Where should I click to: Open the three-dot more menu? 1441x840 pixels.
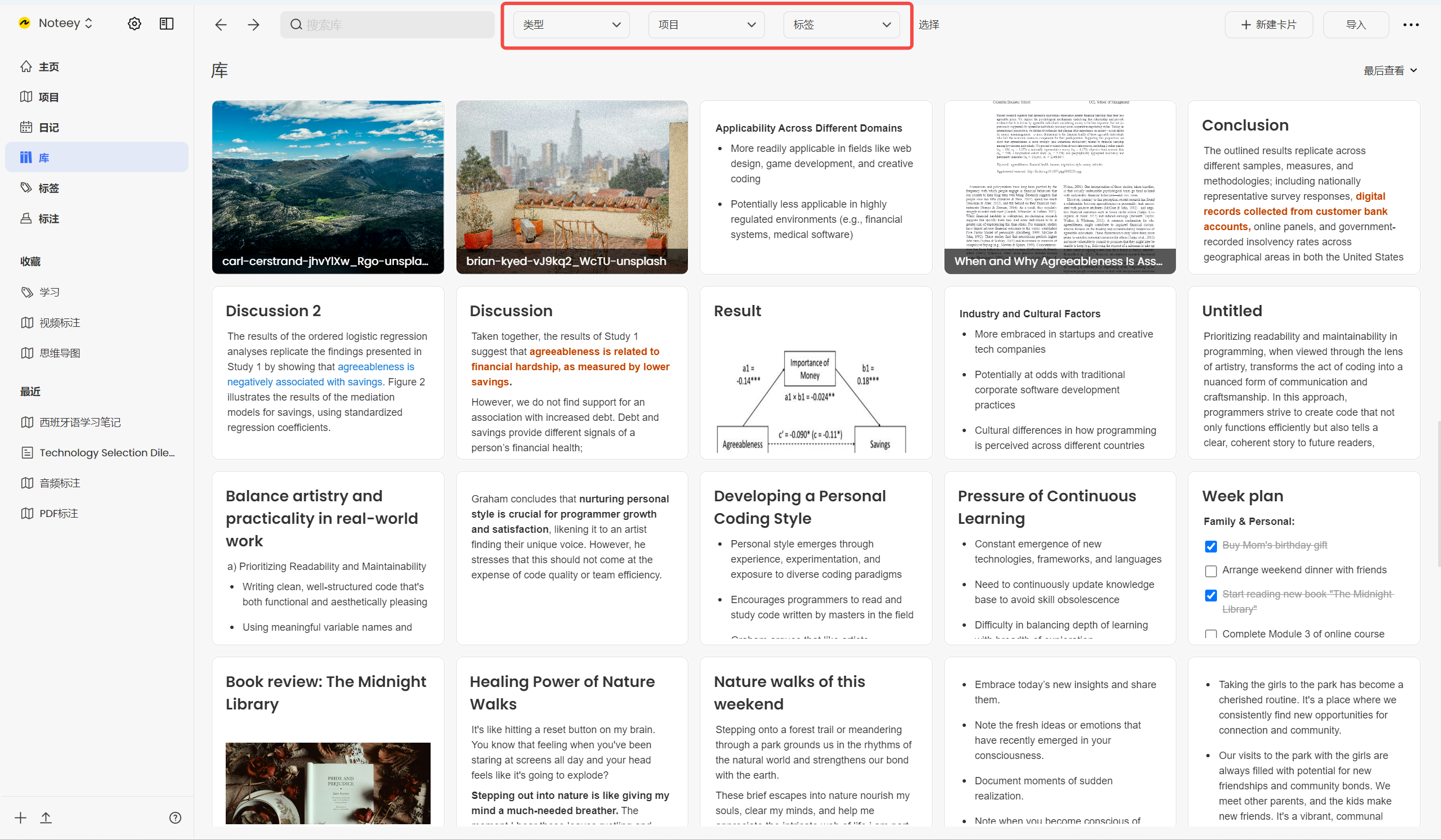pos(1411,25)
